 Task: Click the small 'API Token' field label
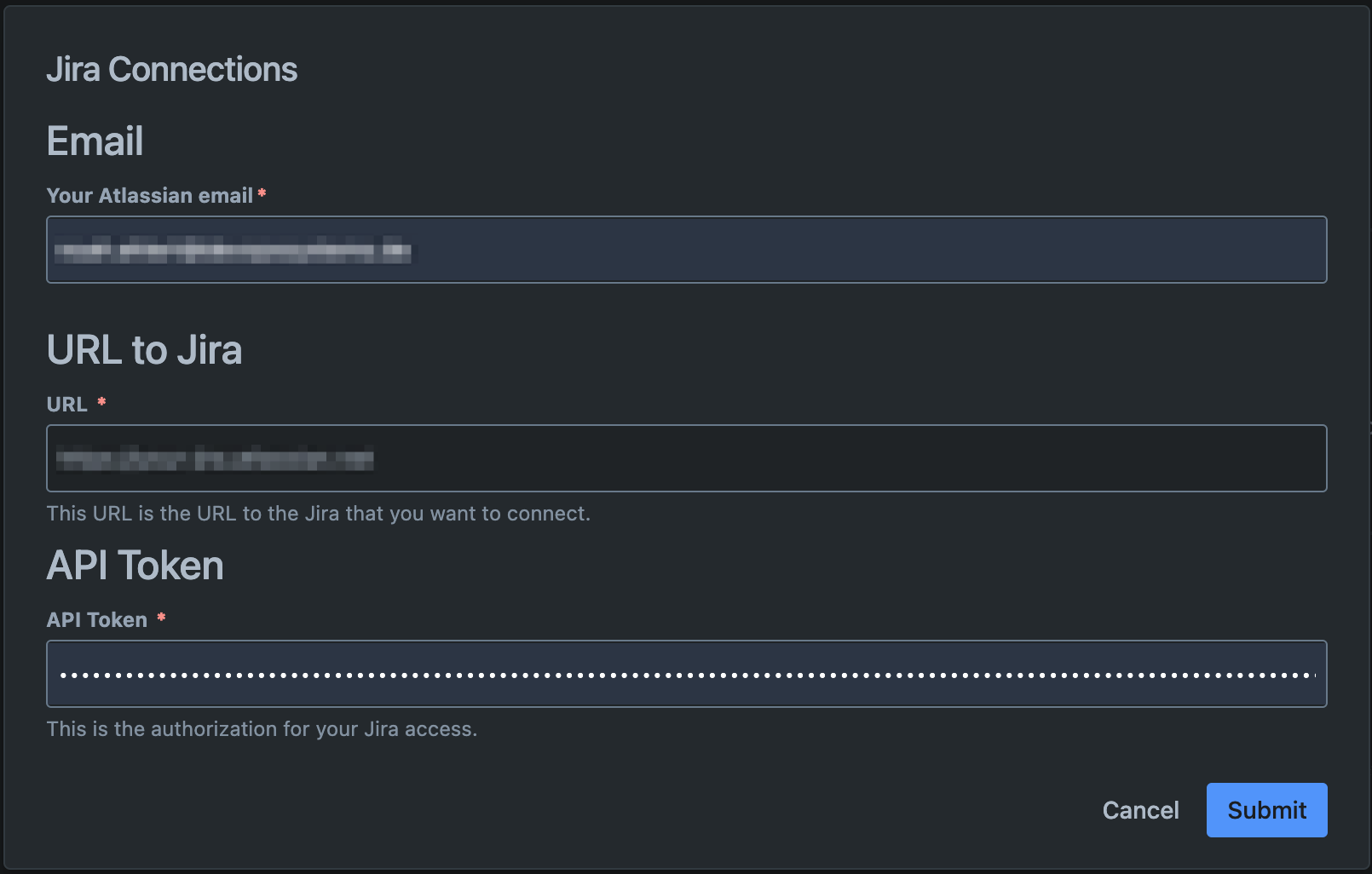pyautogui.click(x=97, y=620)
